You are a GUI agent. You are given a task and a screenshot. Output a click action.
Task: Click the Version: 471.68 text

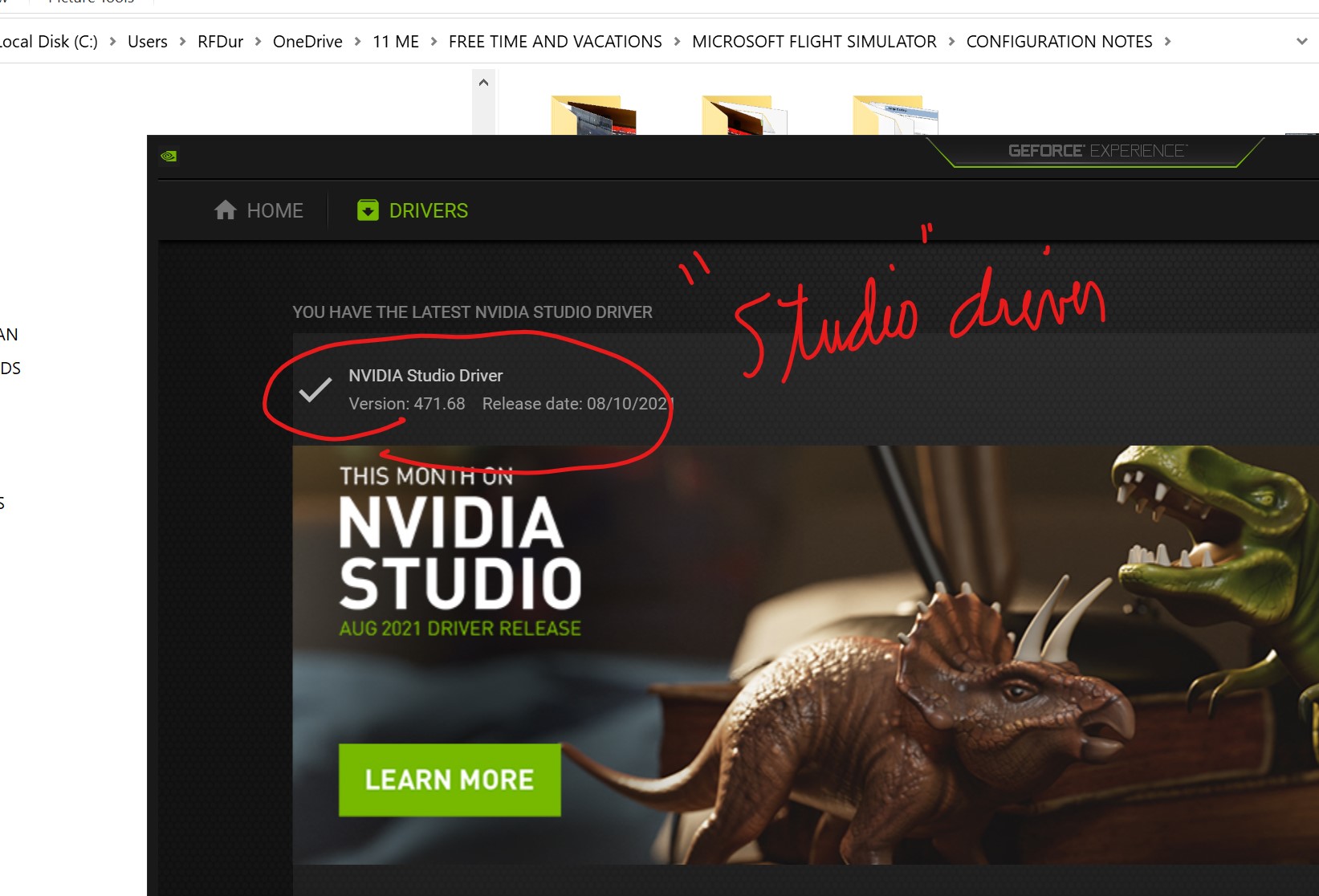pyautogui.click(x=407, y=404)
